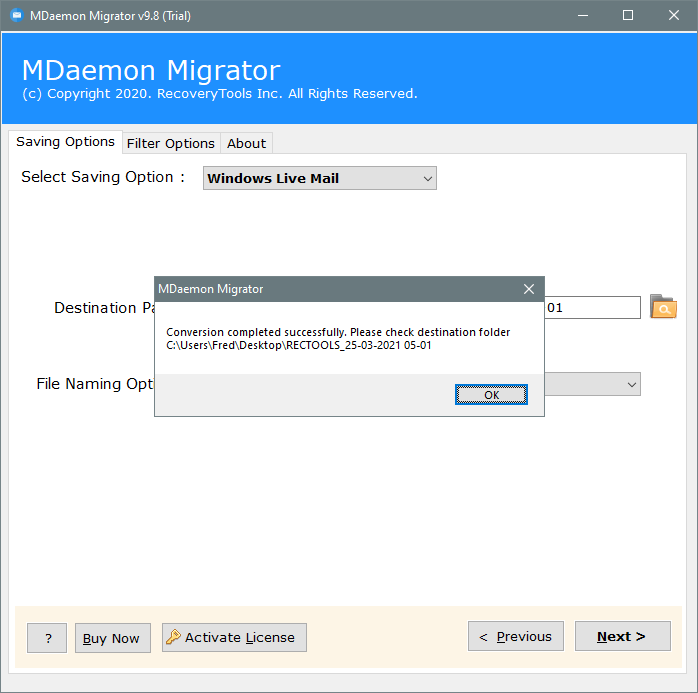Click the MDaemon Migrator header title text
This screenshot has width=698, height=693.
pos(151,70)
